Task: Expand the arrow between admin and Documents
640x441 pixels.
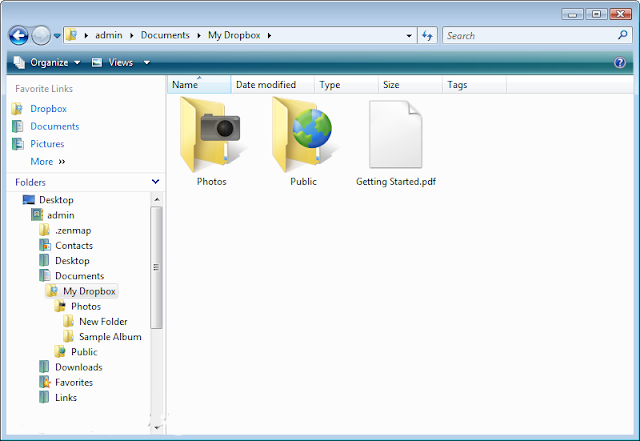Action: [132, 36]
